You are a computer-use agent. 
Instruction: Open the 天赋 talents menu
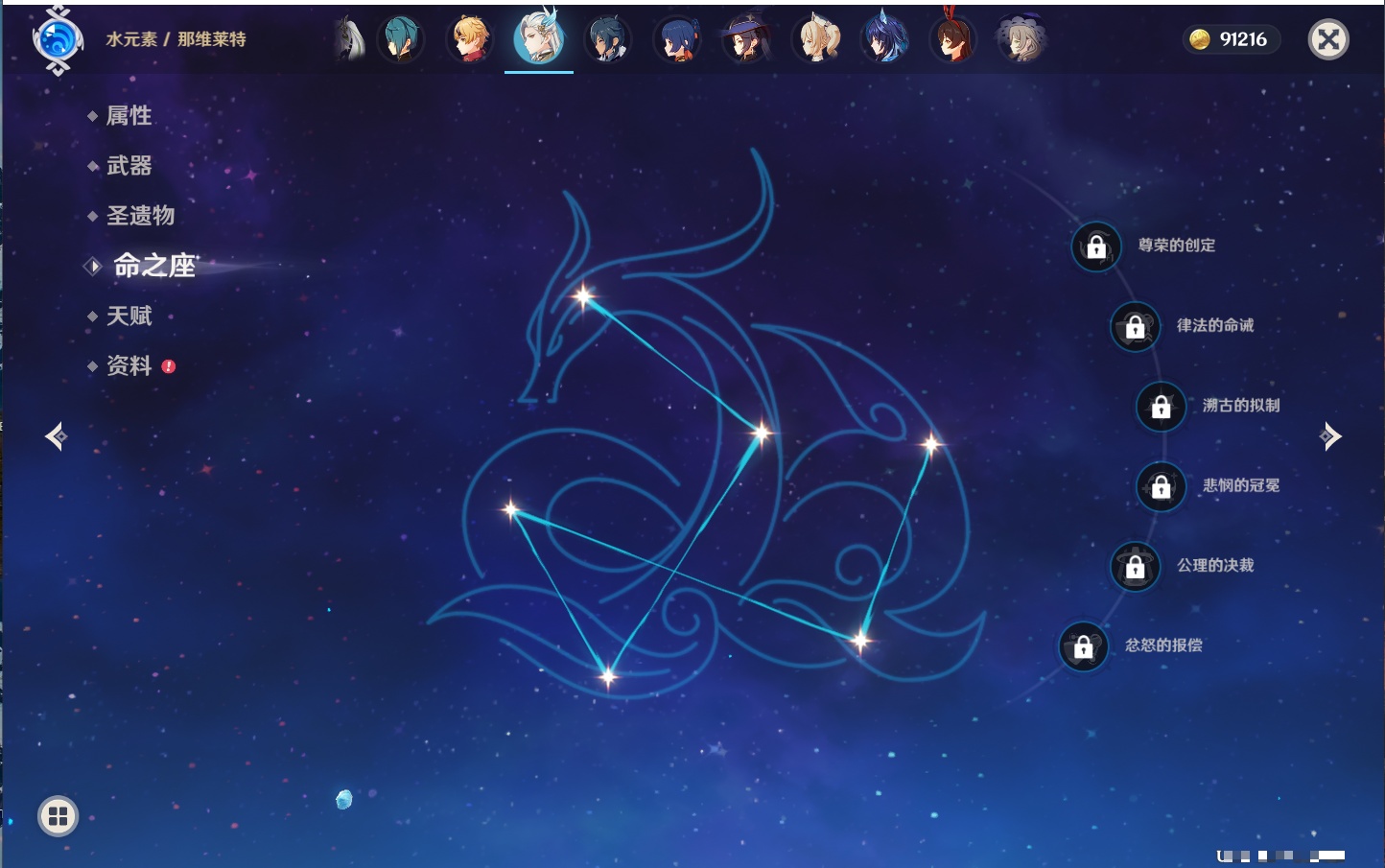point(129,316)
